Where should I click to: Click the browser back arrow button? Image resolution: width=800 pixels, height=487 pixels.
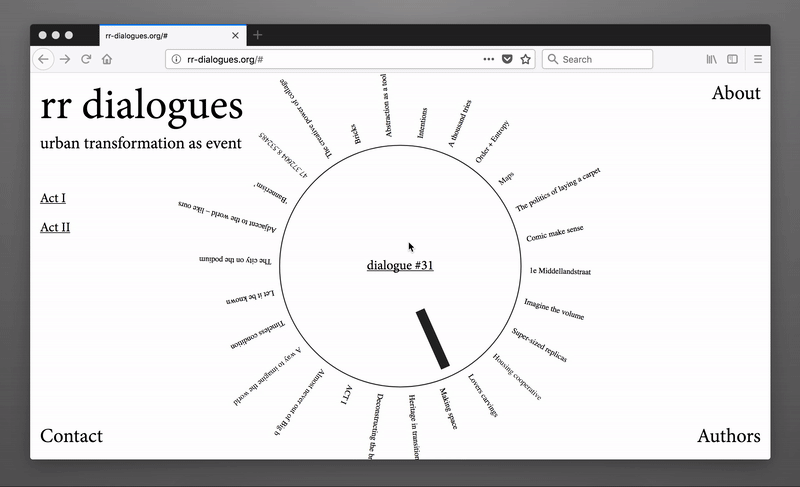point(43,60)
